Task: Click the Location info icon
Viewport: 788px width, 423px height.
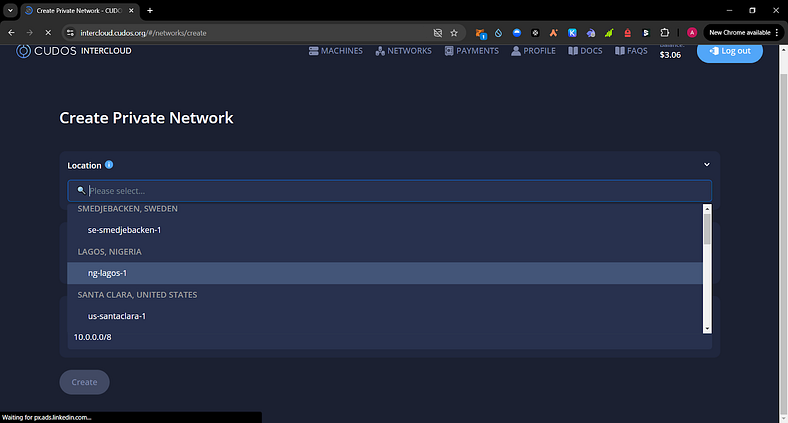Action: click(109, 165)
